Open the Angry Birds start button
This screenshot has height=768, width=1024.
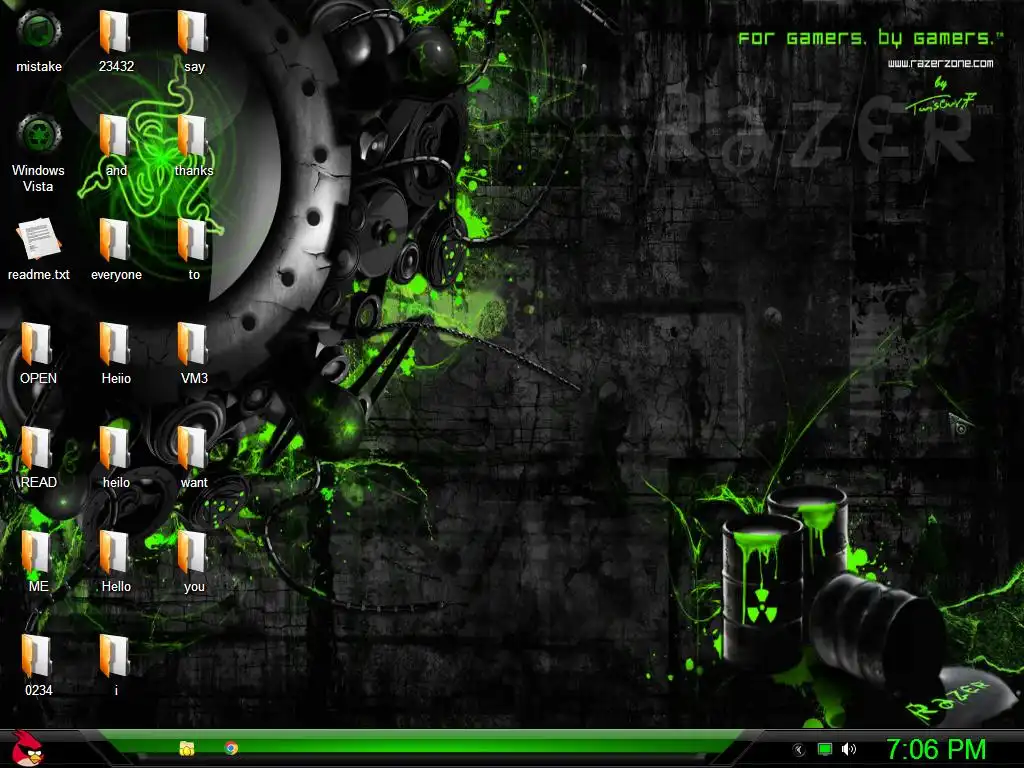(27, 748)
